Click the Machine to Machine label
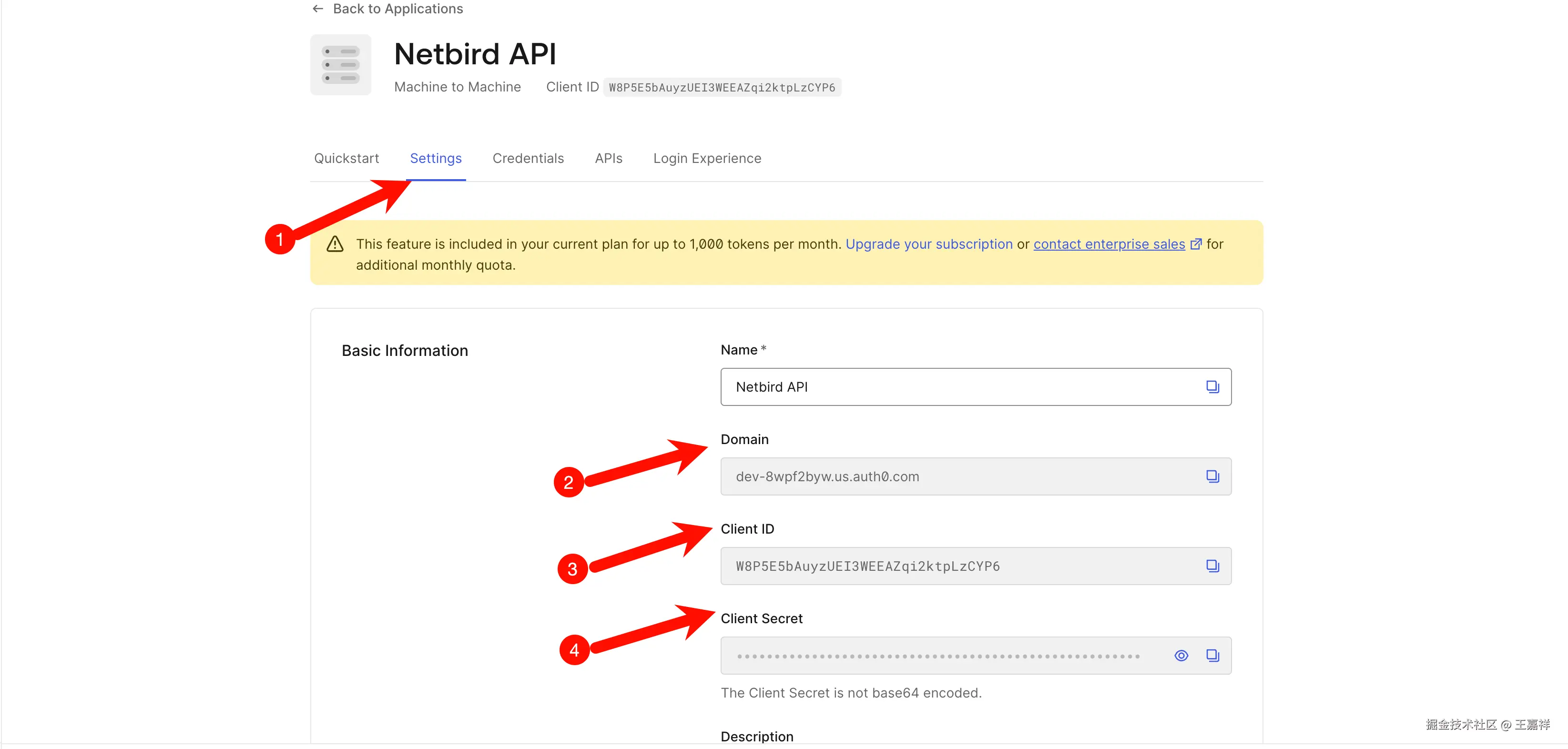The width and height of the screenshot is (1568, 749). [x=457, y=87]
